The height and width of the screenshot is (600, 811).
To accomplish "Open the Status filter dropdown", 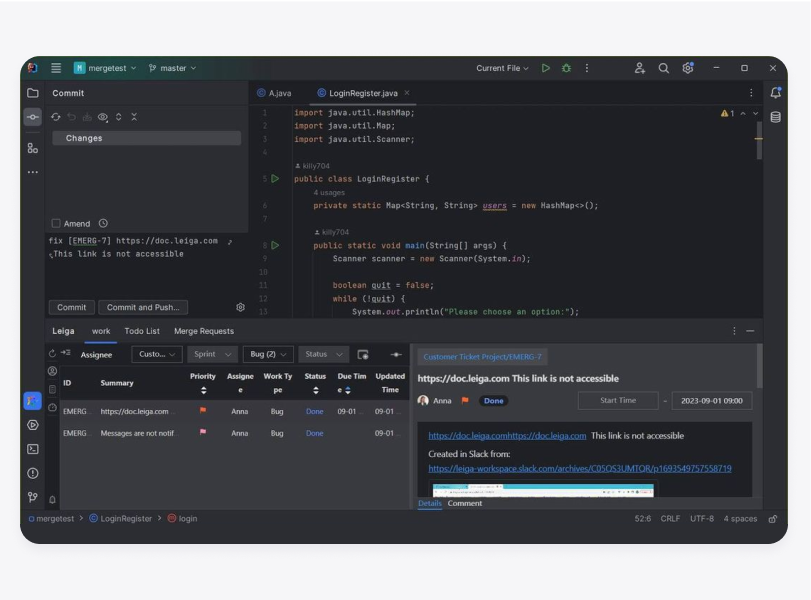I will (x=323, y=354).
